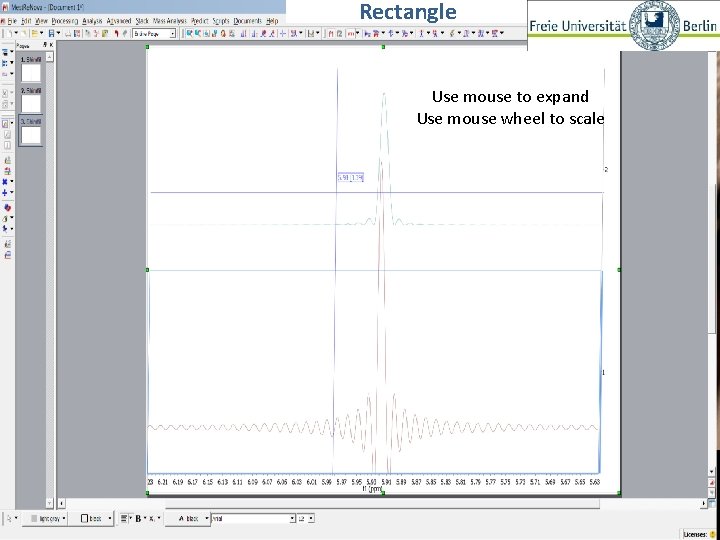Select page thumbnail 1 in Pages panel

[31, 73]
